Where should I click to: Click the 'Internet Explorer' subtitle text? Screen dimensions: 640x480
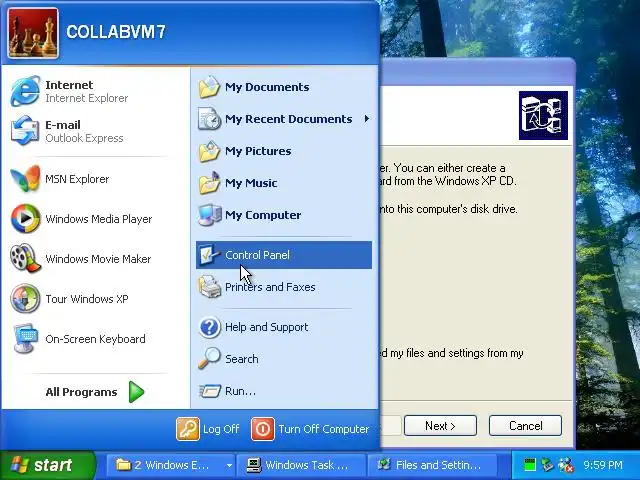pos(87,98)
